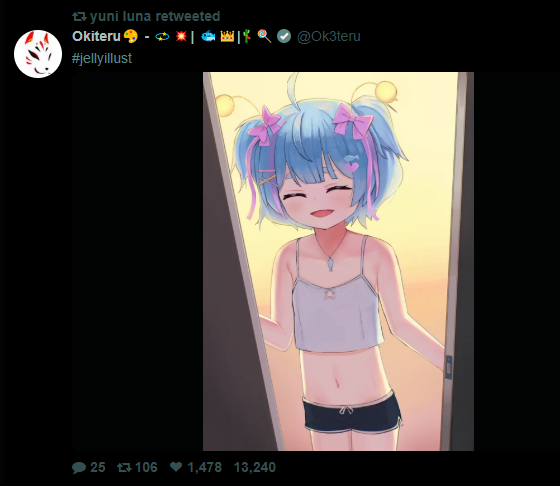Click the reply count 25
560x486 pixels.
tap(98, 467)
